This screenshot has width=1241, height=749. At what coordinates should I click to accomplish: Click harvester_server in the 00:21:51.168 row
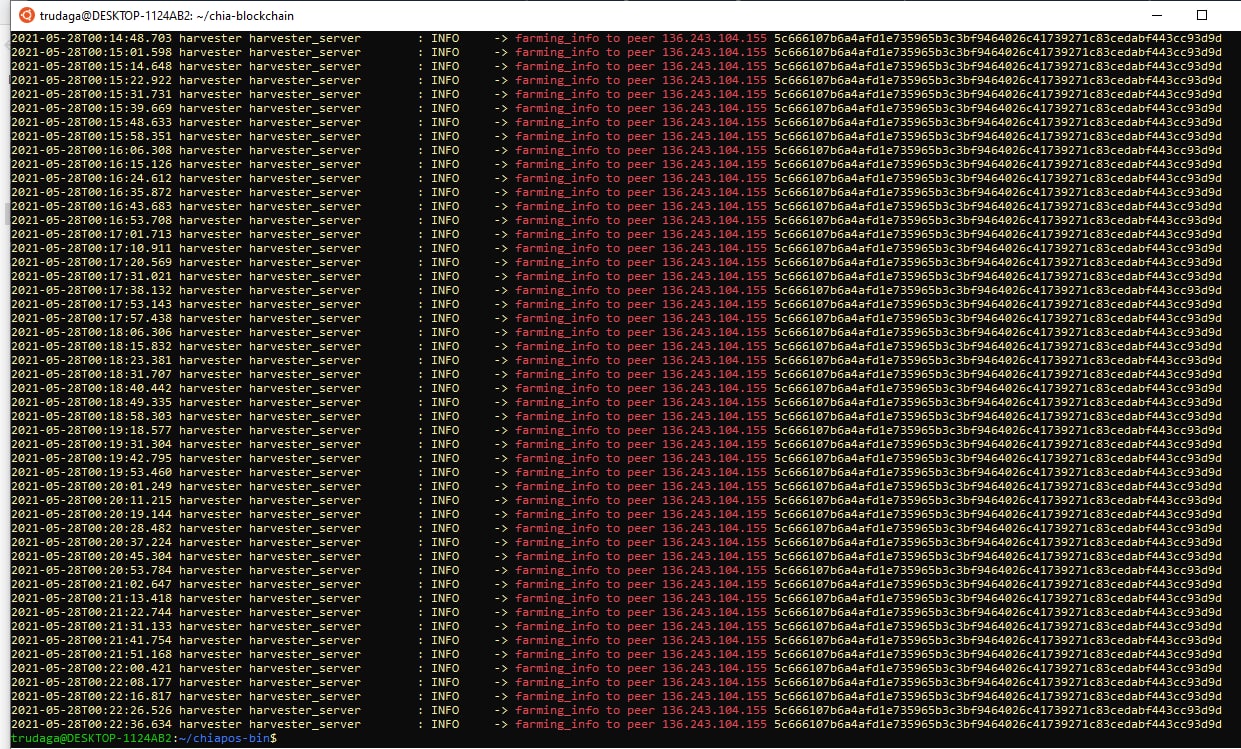pos(305,654)
